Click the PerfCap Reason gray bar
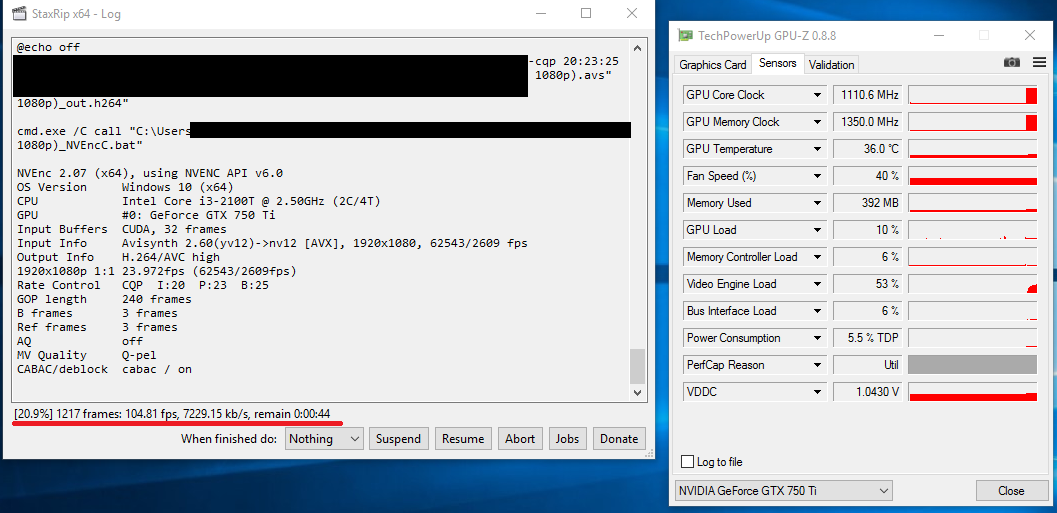 tap(973, 365)
